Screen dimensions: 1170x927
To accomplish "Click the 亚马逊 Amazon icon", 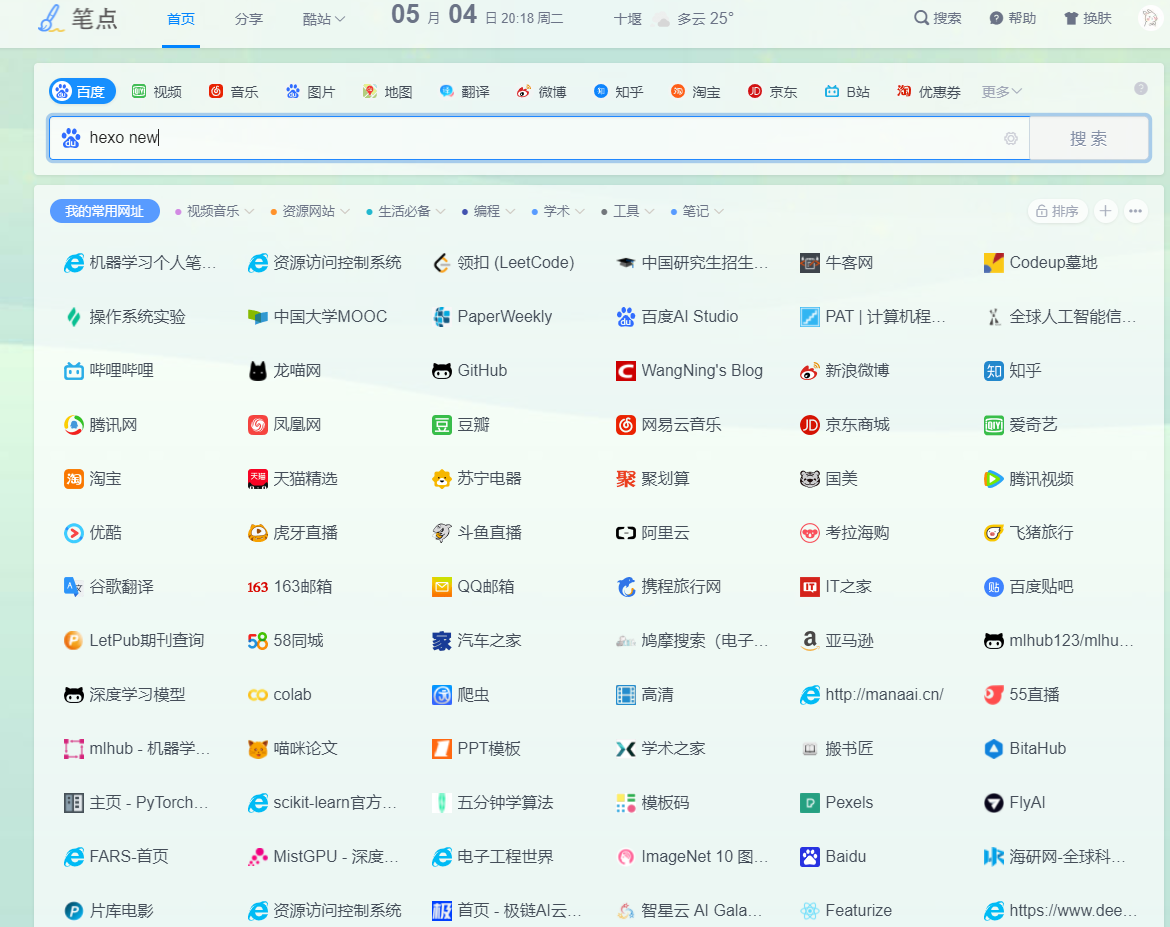I will point(810,640).
